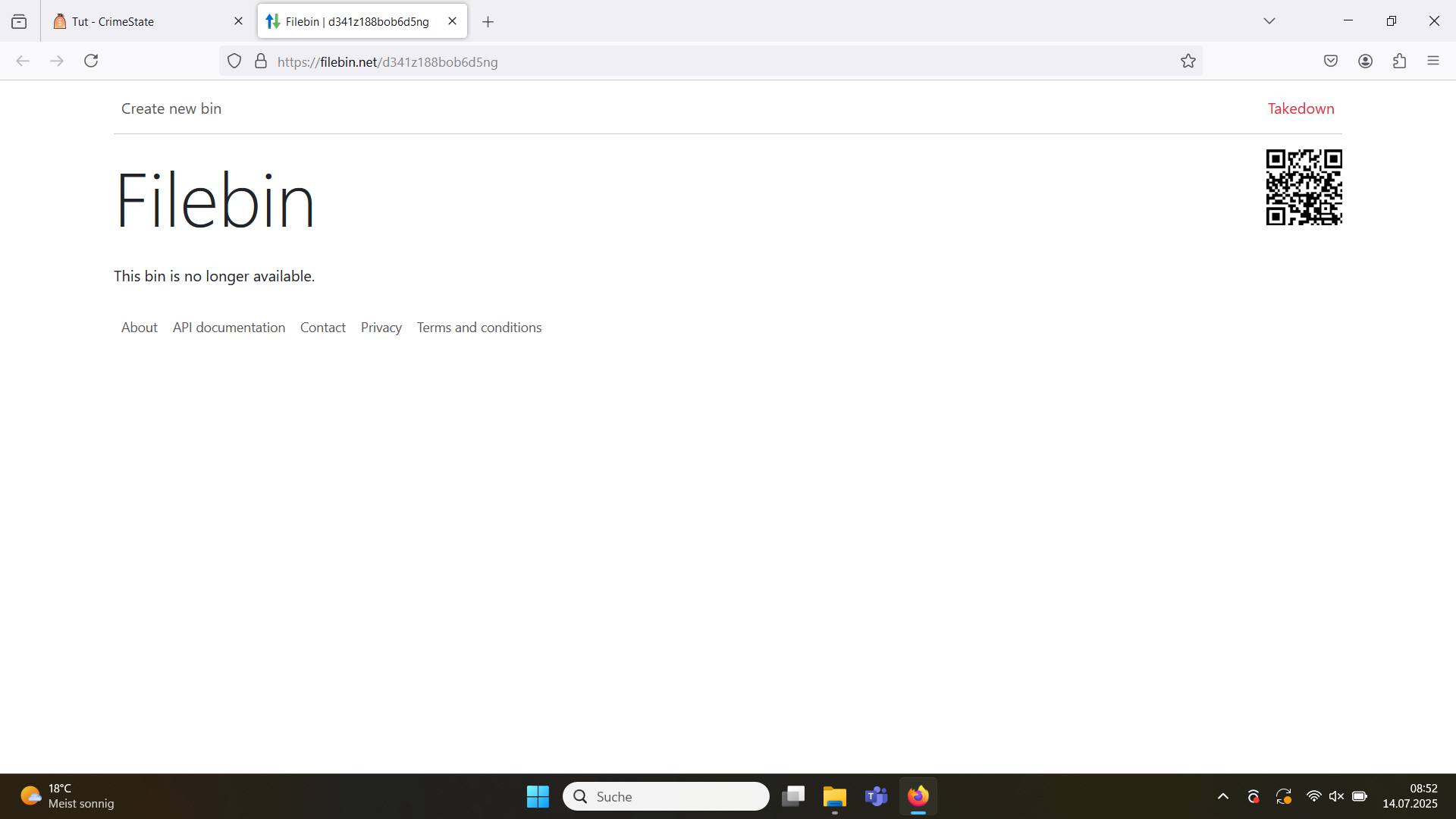Open the Extensions puzzle icon
This screenshot has height=819, width=1456.
pos(1400,61)
